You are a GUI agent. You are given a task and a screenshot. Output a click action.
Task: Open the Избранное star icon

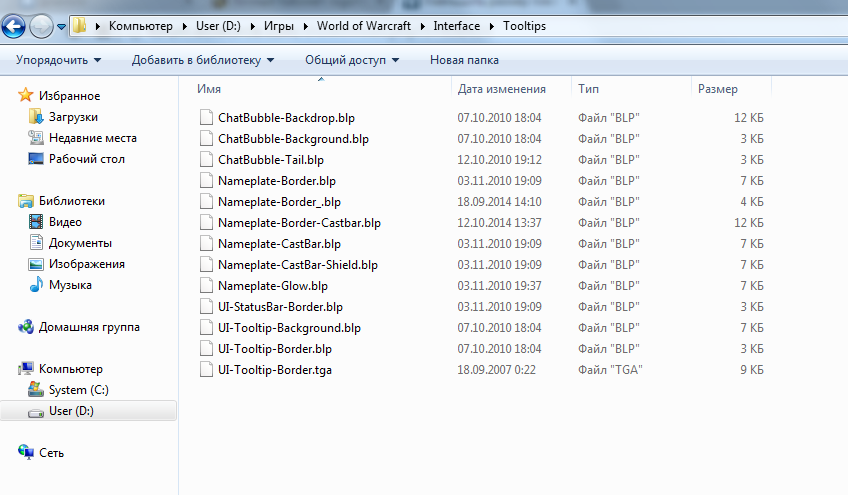[x=25, y=95]
